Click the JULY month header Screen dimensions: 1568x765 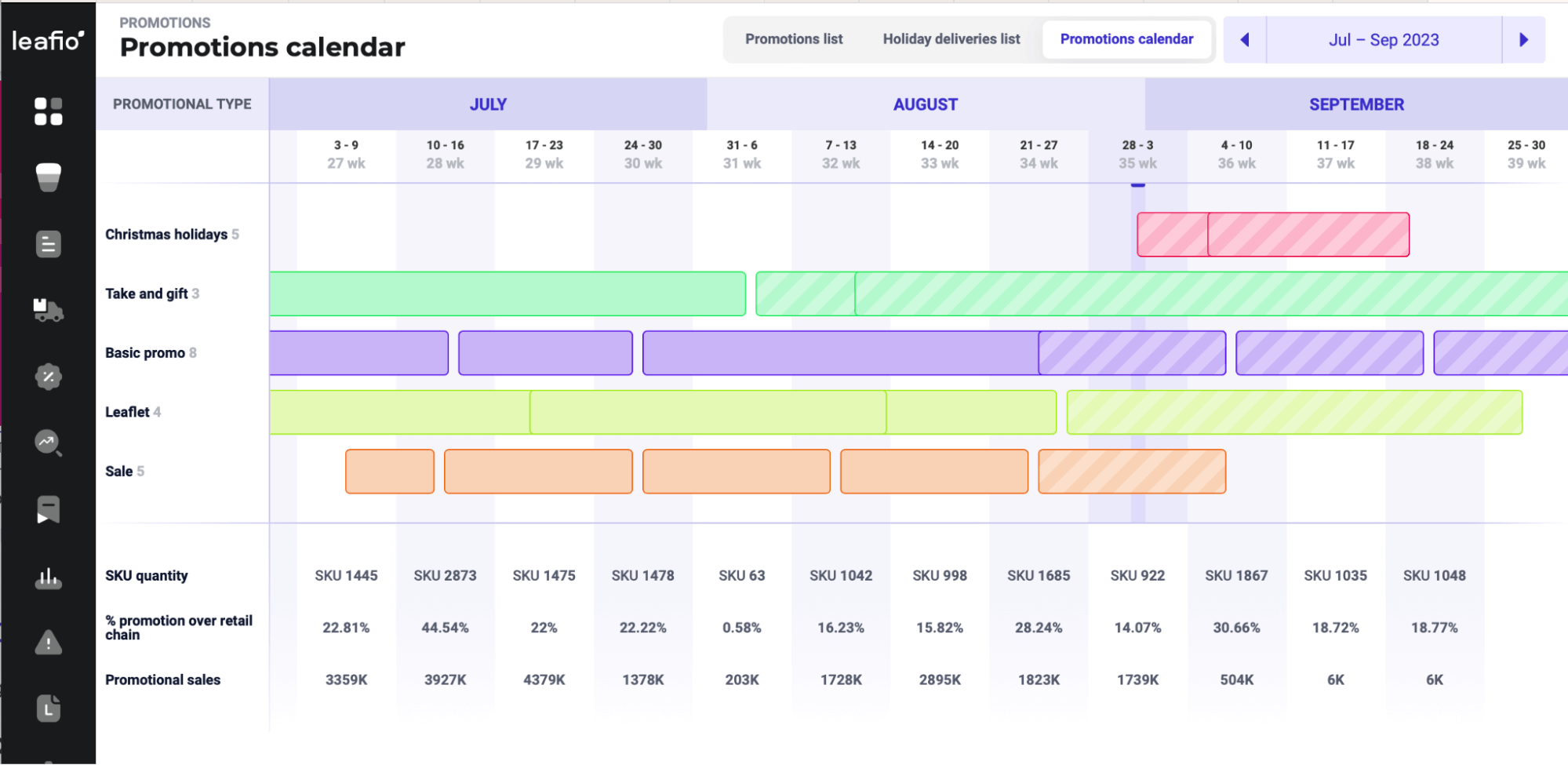488,104
